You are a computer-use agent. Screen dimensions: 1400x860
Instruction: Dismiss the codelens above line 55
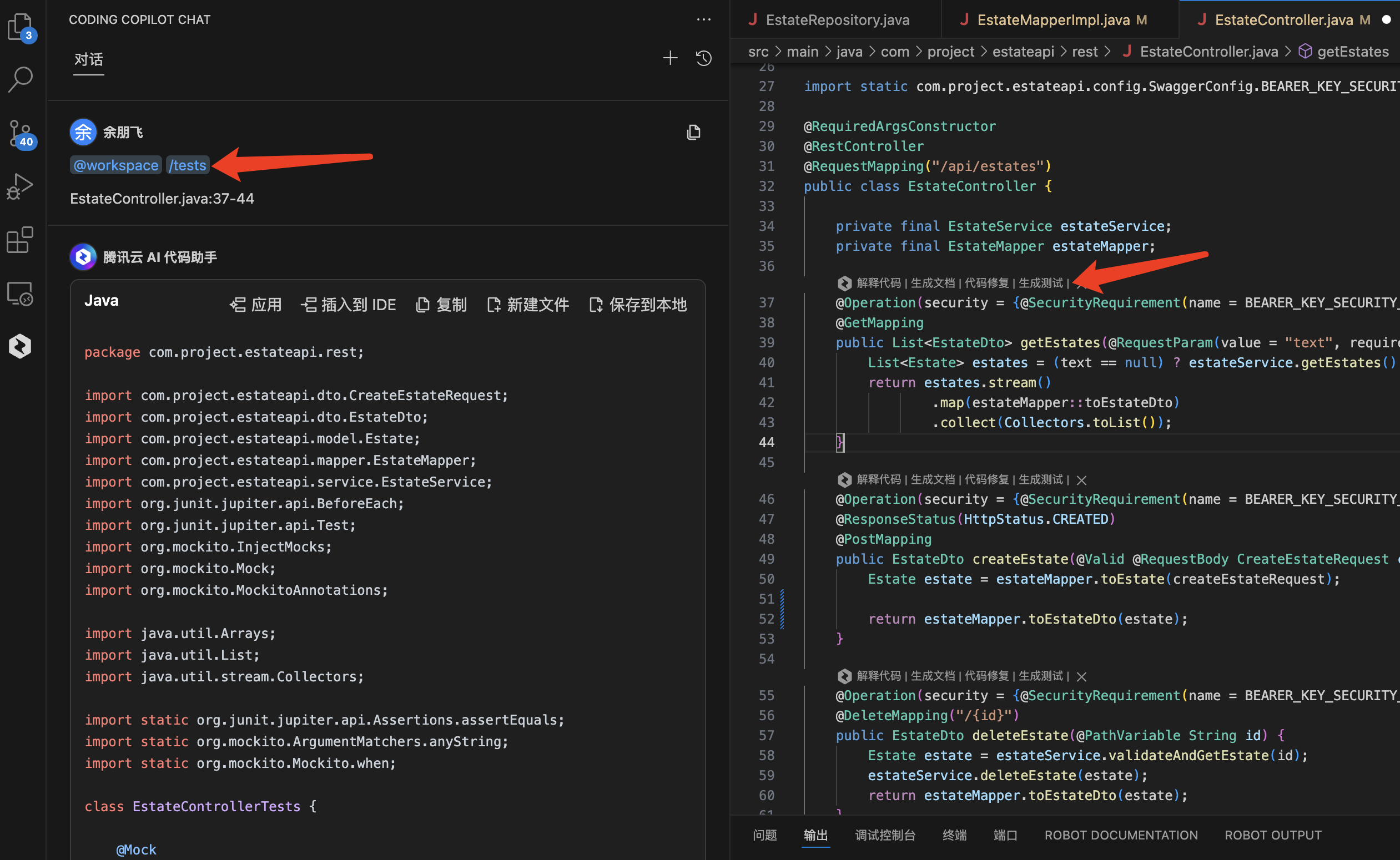click(x=1081, y=676)
